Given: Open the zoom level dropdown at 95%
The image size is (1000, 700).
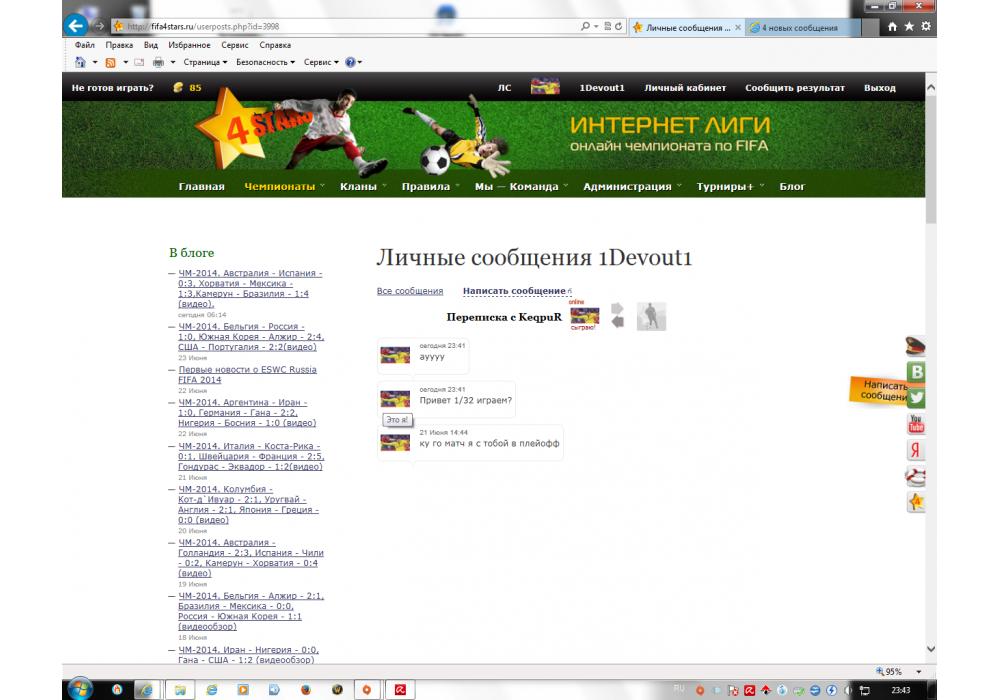Looking at the screenshot, I should pos(918,672).
